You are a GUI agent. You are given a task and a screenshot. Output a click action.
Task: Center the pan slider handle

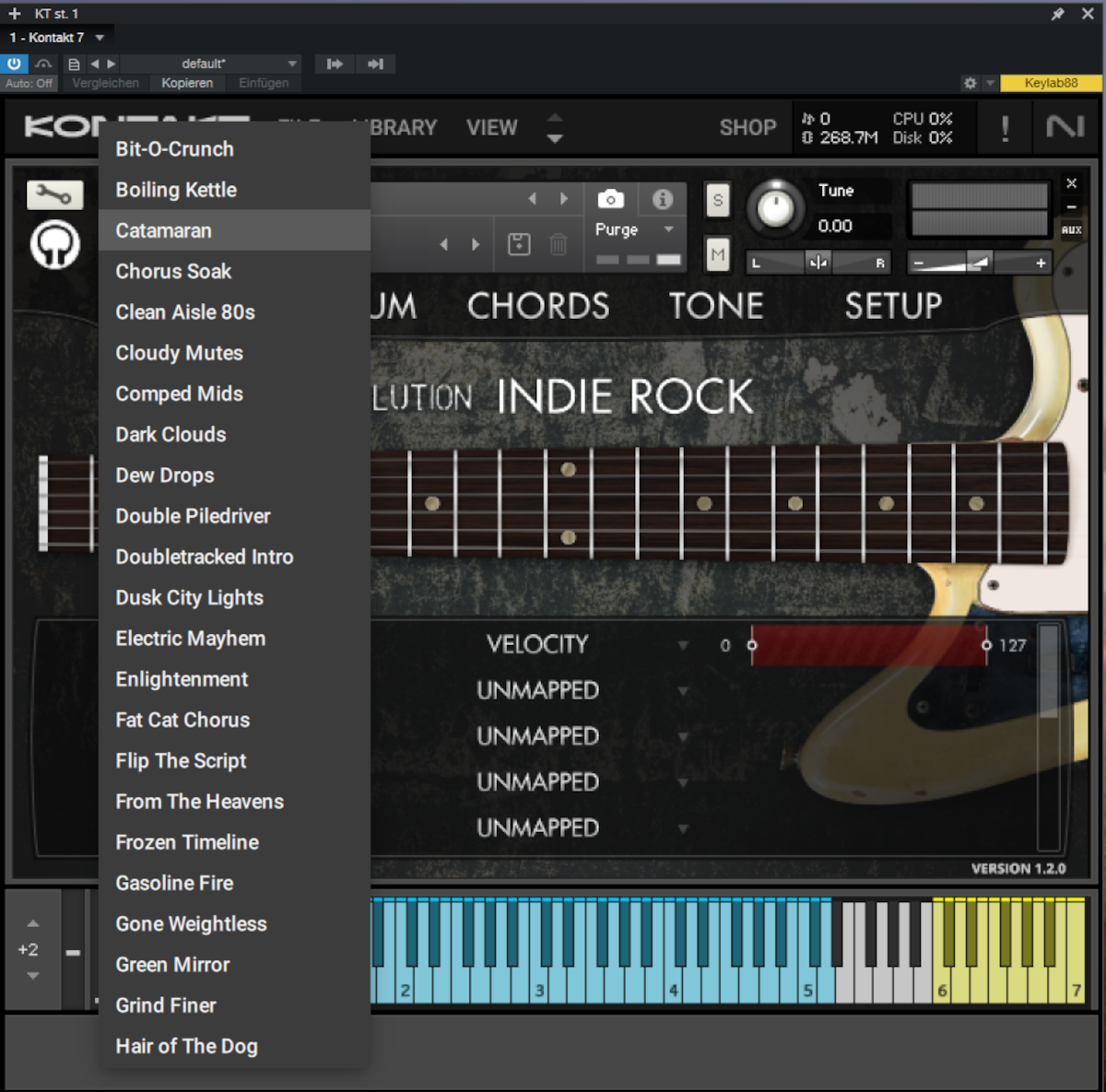pyautogui.click(x=818, y=263)
